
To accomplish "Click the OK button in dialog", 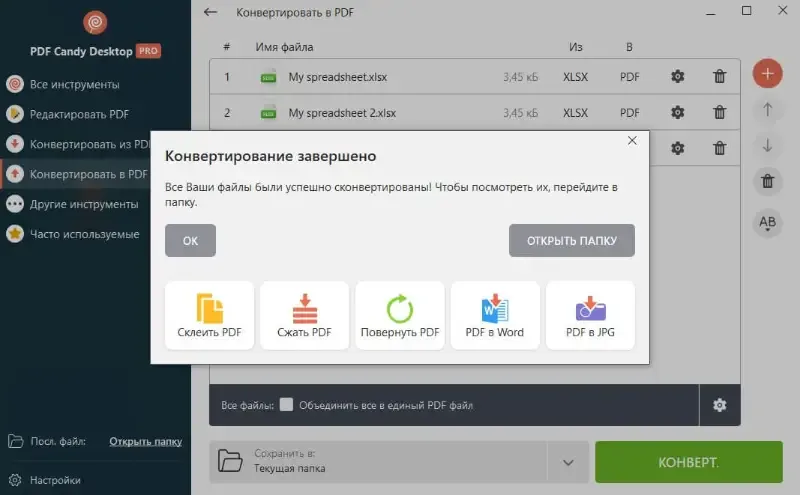I will coord(190,240).
